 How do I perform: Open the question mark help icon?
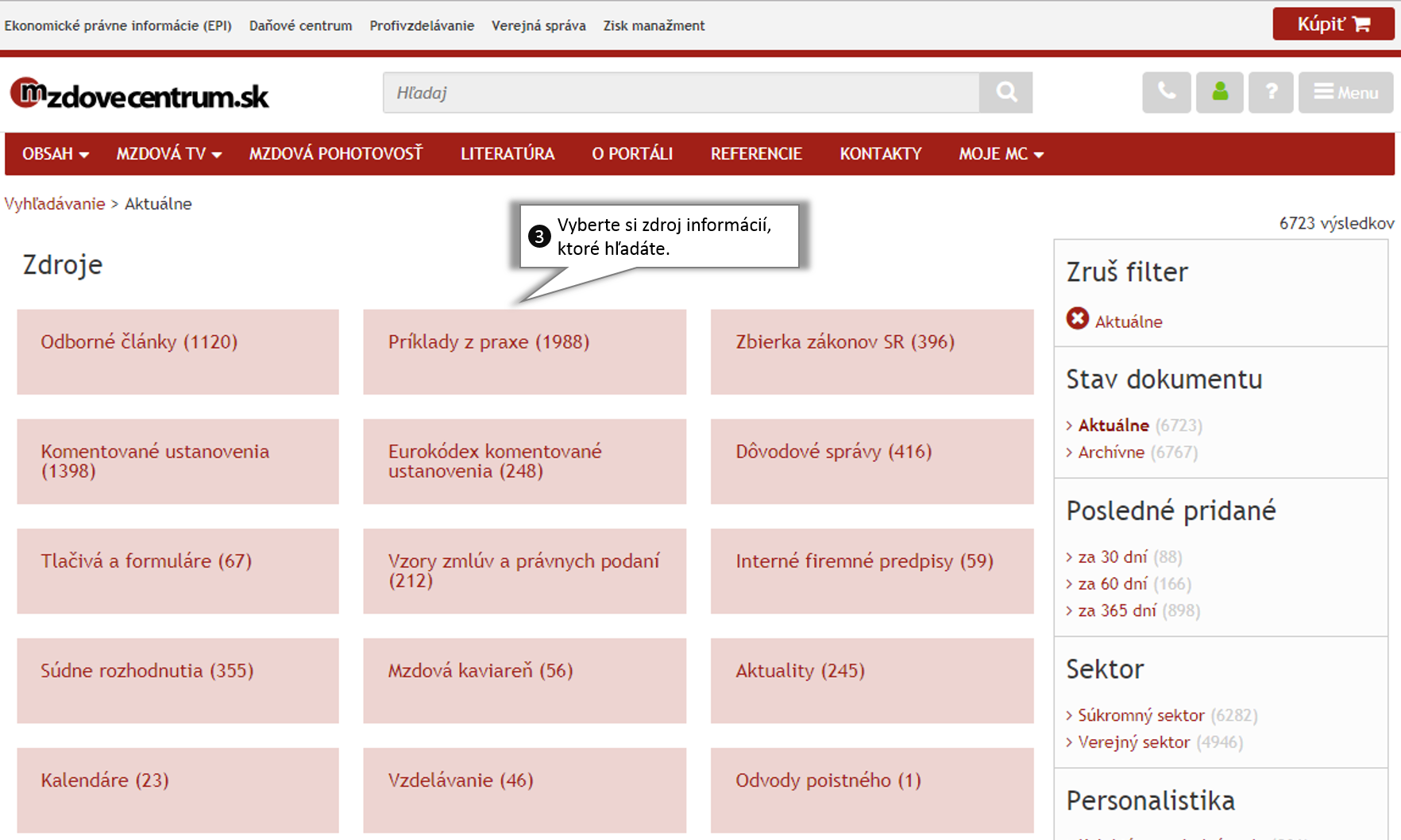tap(1271, 92)
